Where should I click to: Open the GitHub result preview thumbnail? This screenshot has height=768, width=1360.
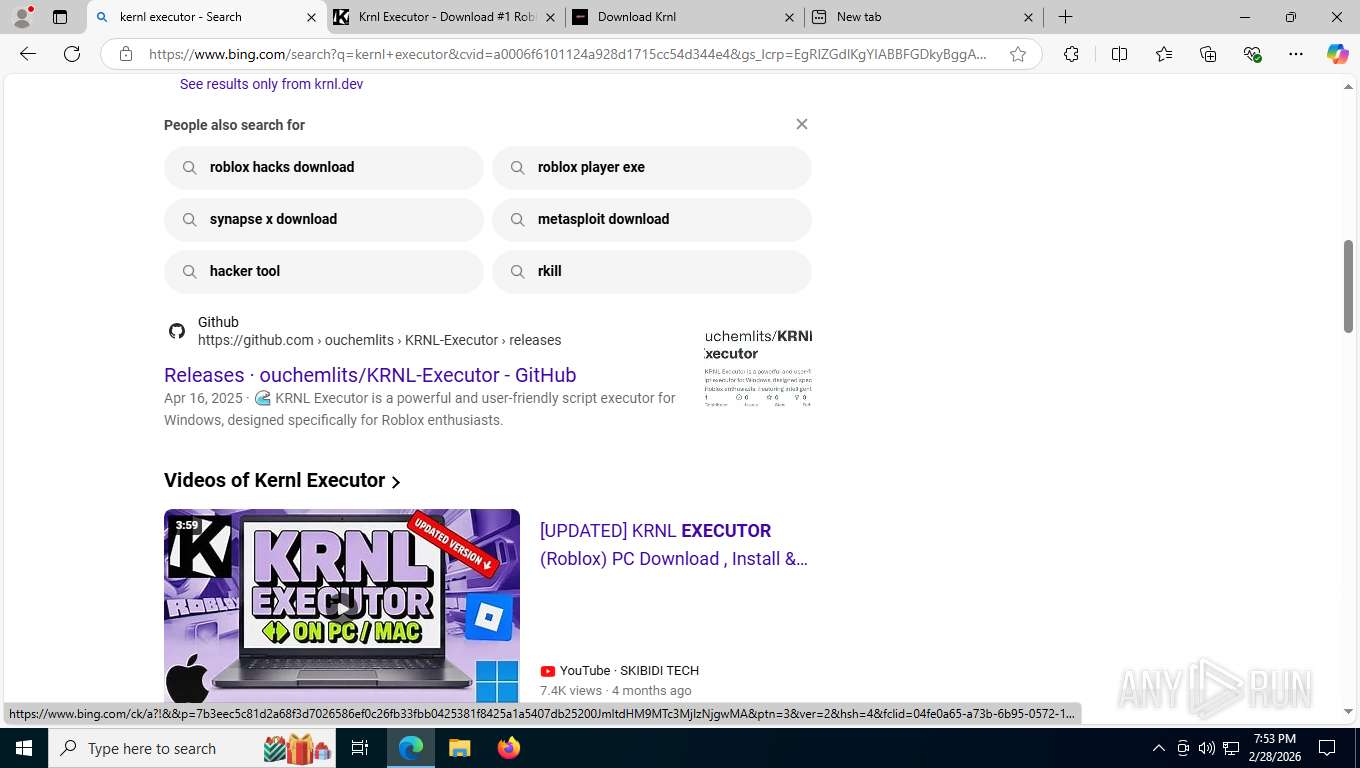point(758,366)
